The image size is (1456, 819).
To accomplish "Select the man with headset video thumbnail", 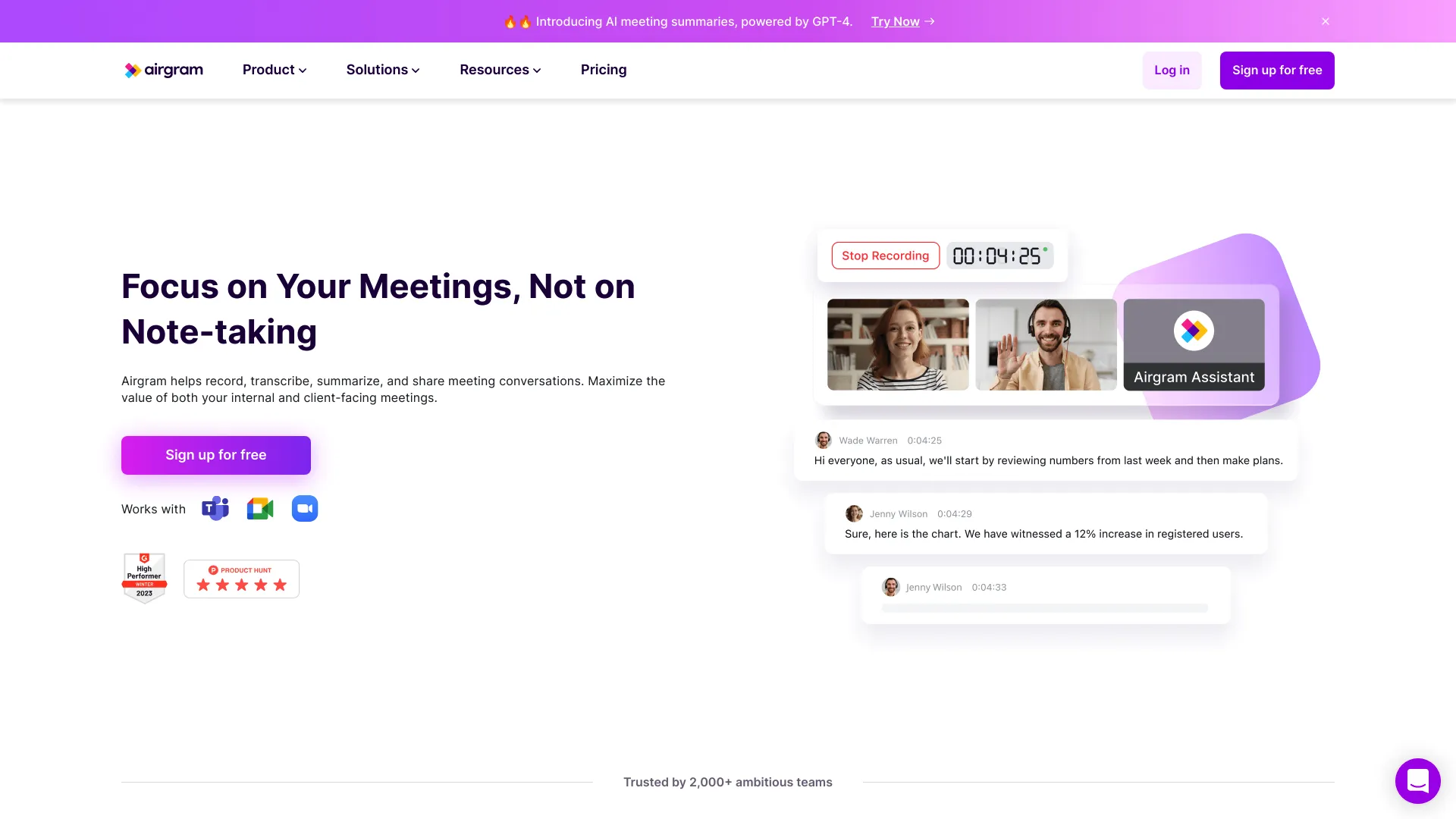I will pyautogui.click(x=1046, y=344).
